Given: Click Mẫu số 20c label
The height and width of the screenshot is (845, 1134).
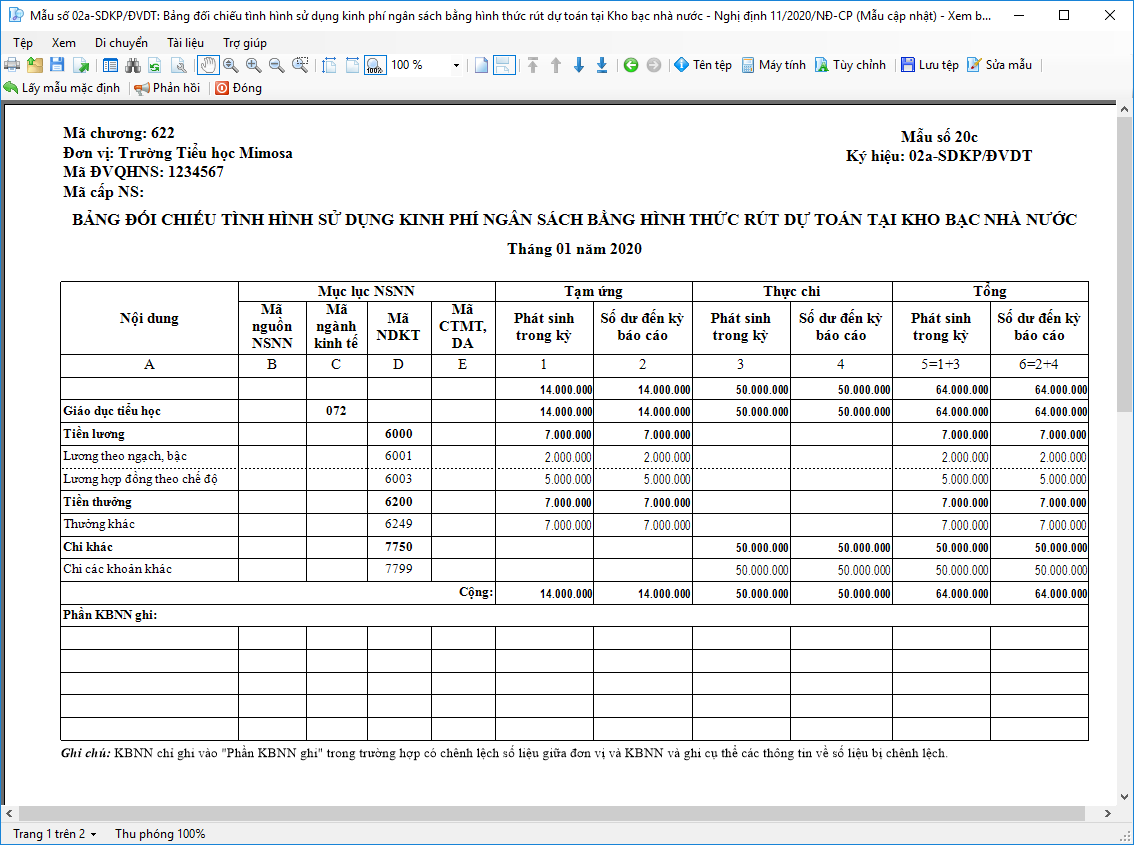Looking at the screenshot, I should point(939,137).
